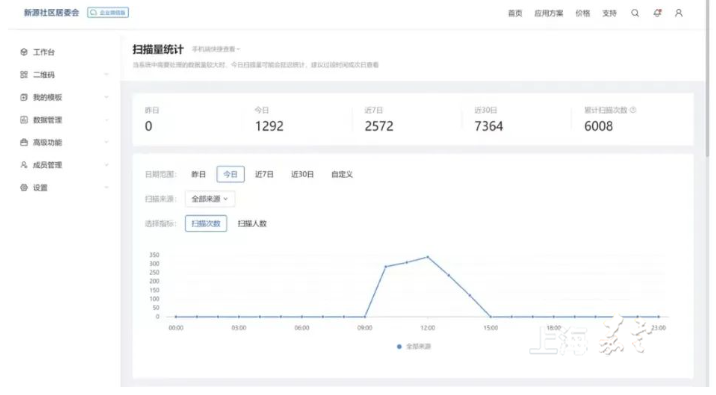The width and height of the screenshot is (716, 395).
Task: Switch metric to 扫描人数
Action: click(x=252, y=223)
